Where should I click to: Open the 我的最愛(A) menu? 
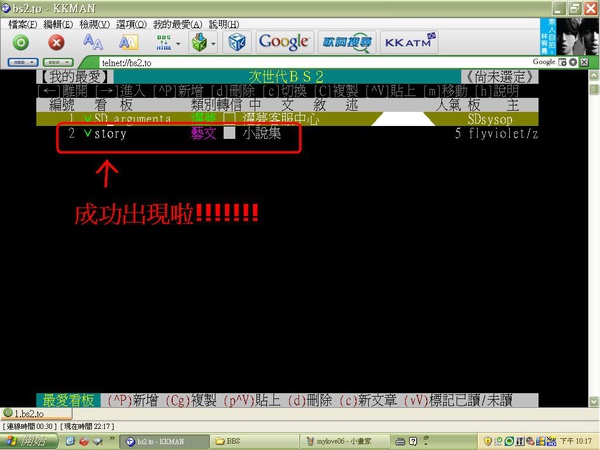tap(178, 24)
